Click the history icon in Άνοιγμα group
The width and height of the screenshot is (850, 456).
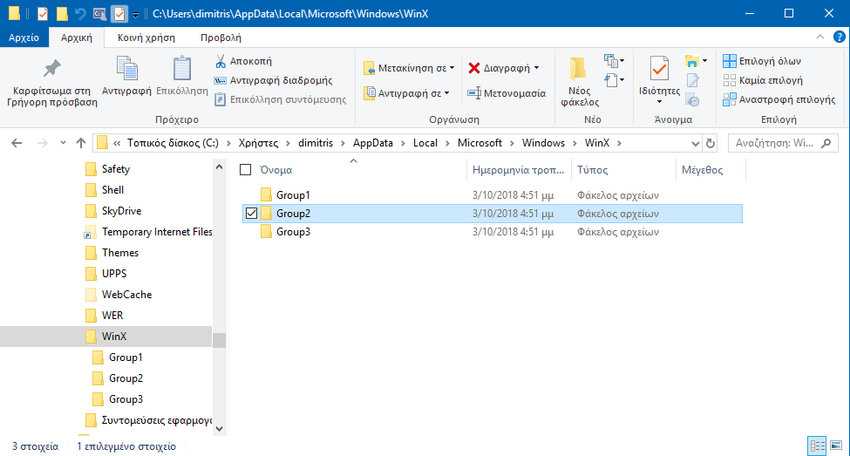click(692, 100)
